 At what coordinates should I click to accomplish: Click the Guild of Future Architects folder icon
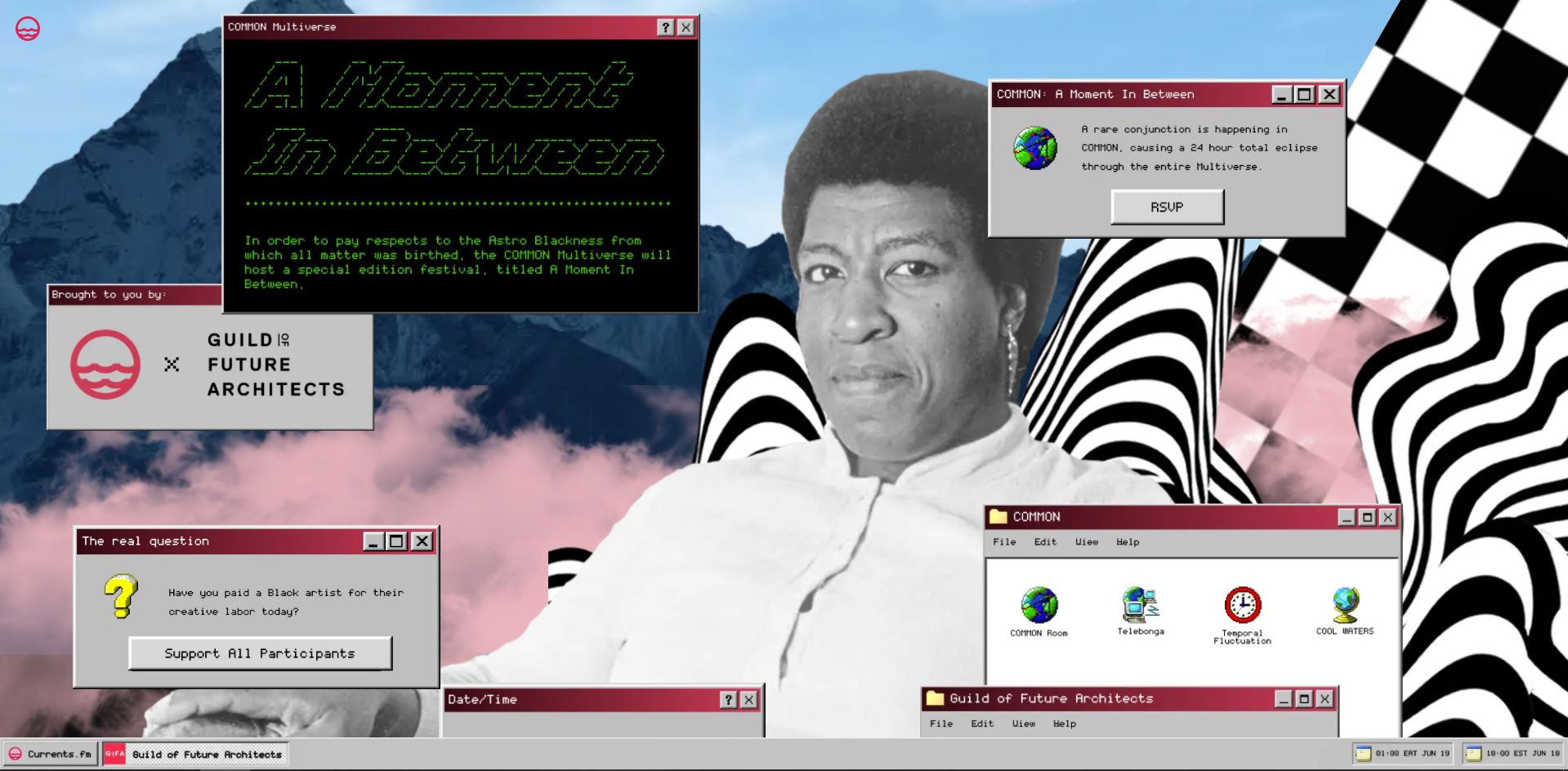point(935,698)
